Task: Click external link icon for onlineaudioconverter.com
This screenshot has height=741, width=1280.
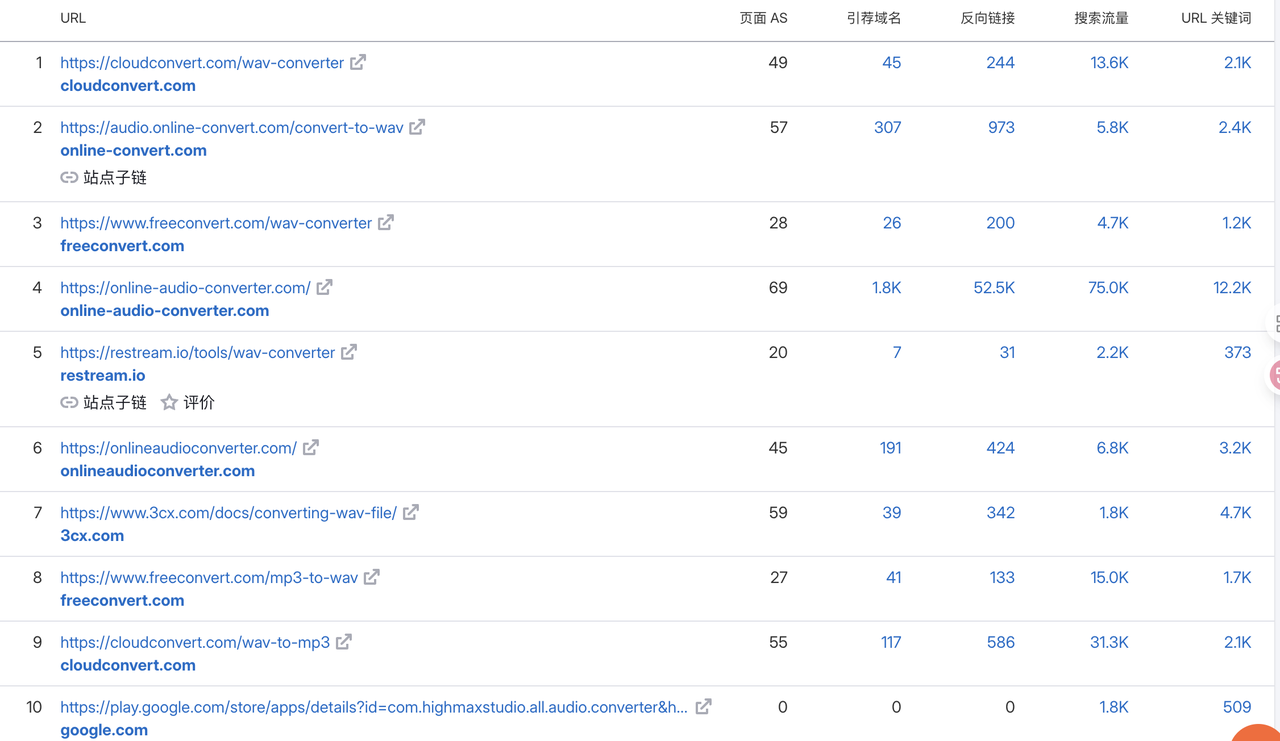Action: point(311,447)
